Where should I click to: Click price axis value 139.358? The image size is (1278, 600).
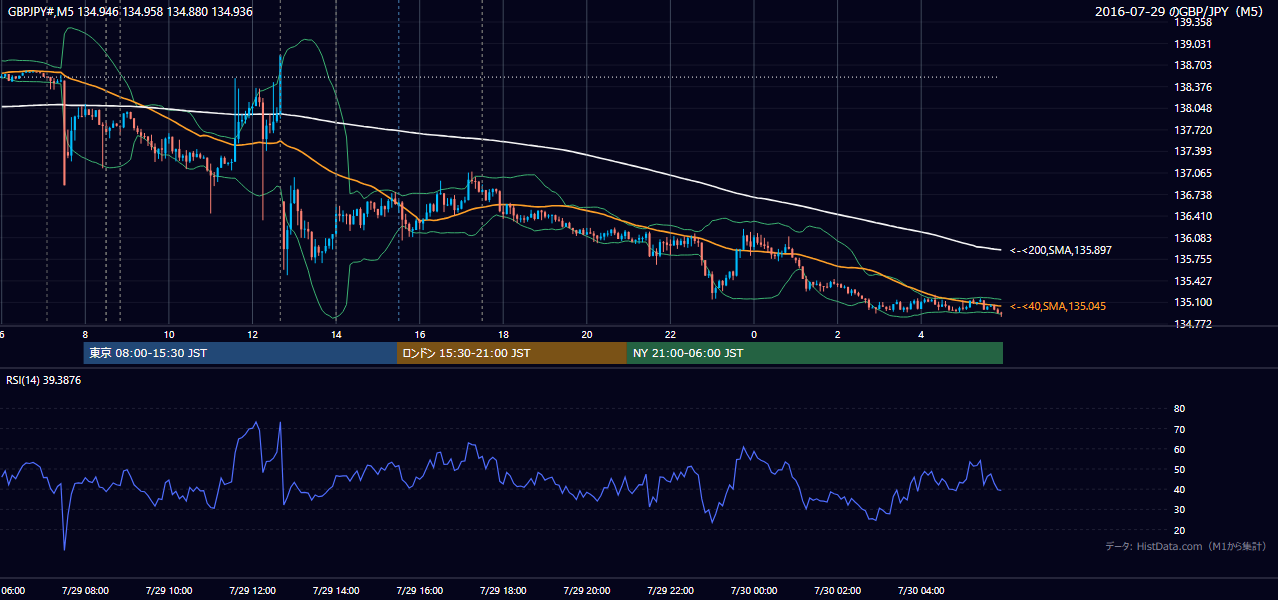click(x=1193, y=22)
